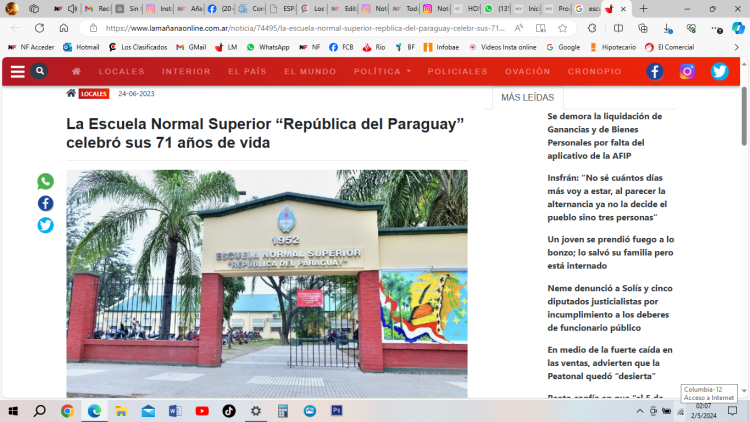Share article on Twitter side icon
The height and width of the screenshot is (422, 750).
tap(45, 225)
